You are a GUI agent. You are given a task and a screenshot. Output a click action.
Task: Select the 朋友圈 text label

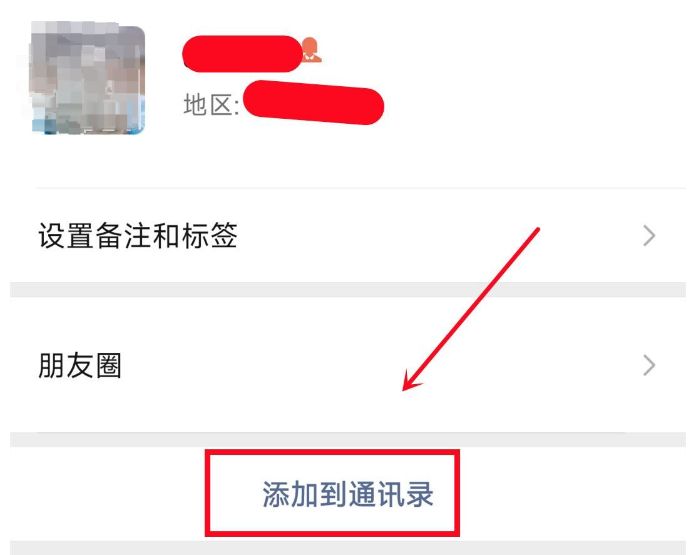point(80,365)
